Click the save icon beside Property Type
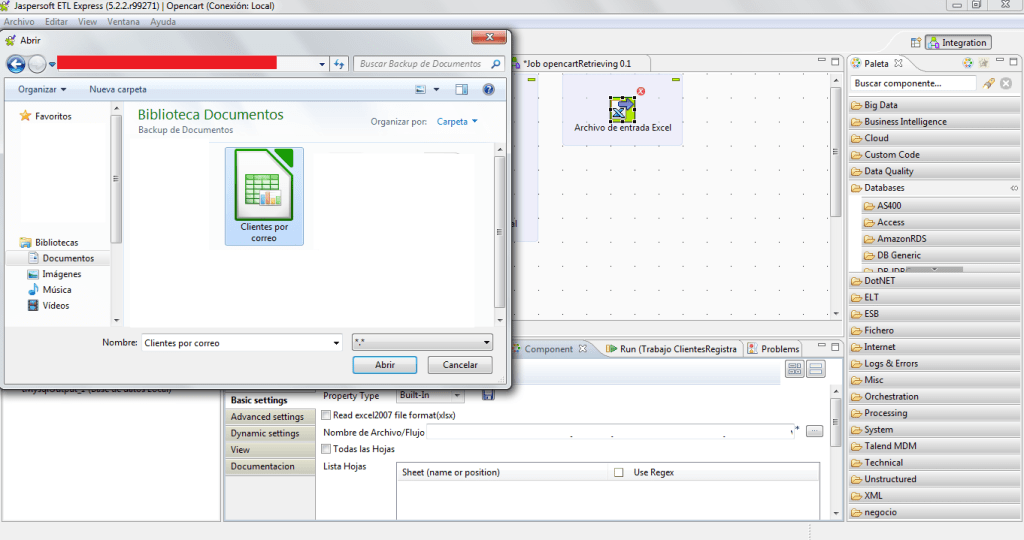 click(488, 396)
